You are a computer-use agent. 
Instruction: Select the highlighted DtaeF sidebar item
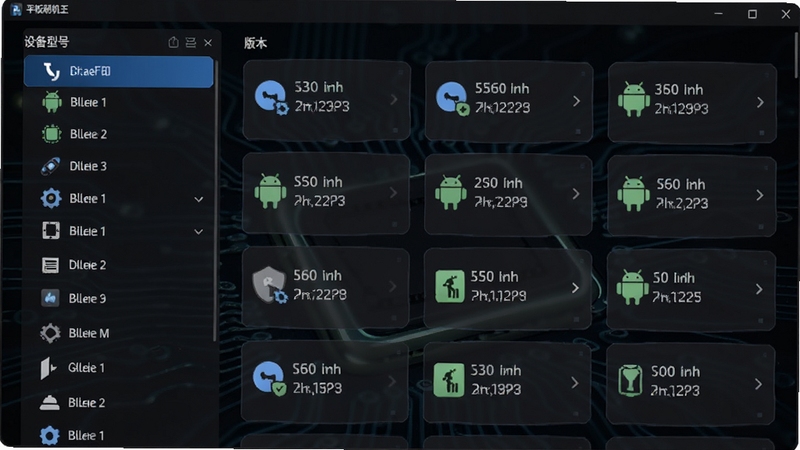tap(118, 71)
